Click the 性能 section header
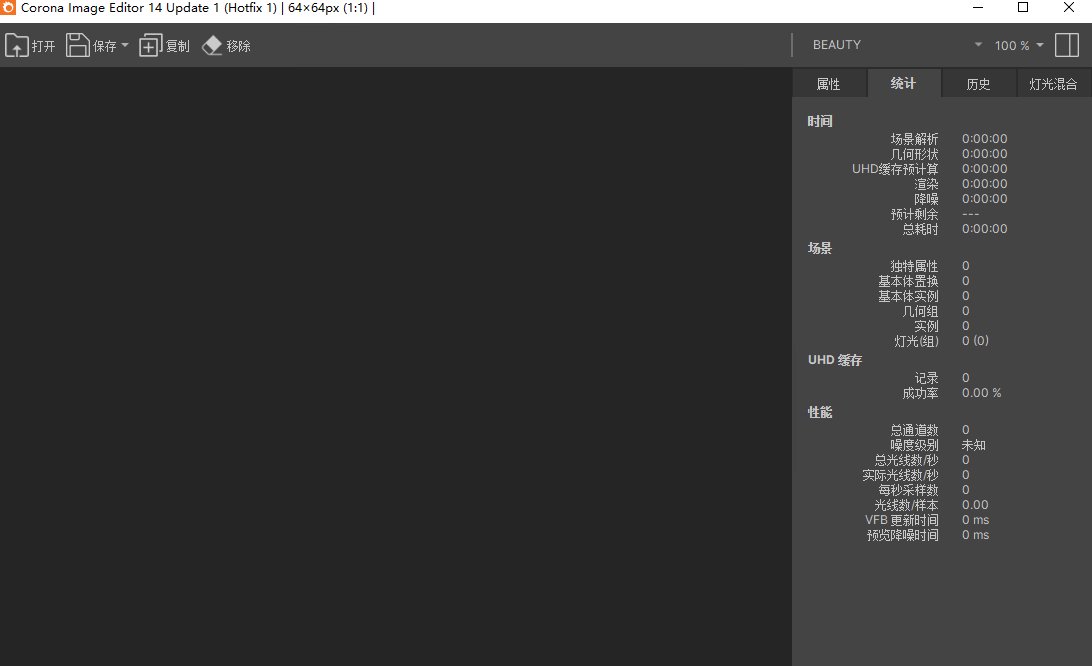Screen dimensions: 1092x666 tap(820, 412)
